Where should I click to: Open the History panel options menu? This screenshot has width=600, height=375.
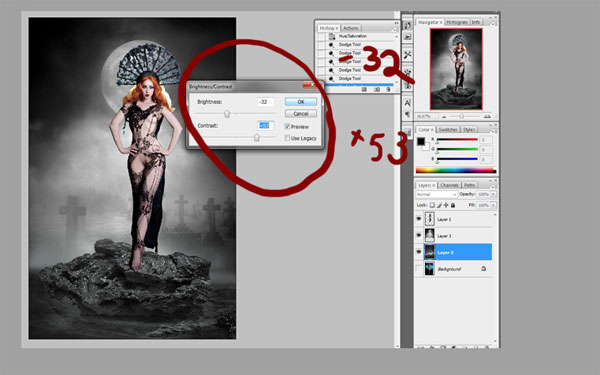pyautogui.click(x=395, y=30)
